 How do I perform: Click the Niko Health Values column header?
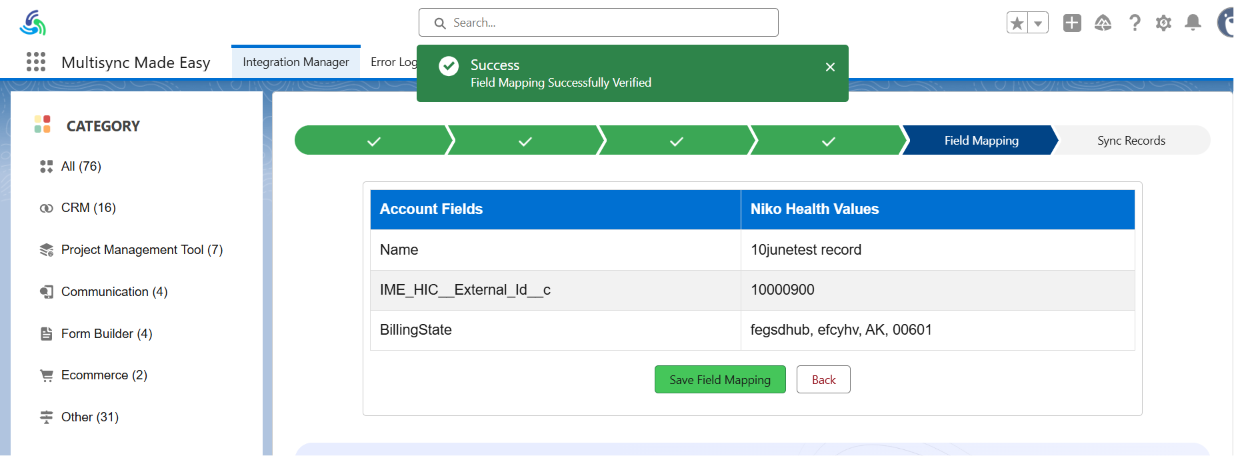pos(938,209)
